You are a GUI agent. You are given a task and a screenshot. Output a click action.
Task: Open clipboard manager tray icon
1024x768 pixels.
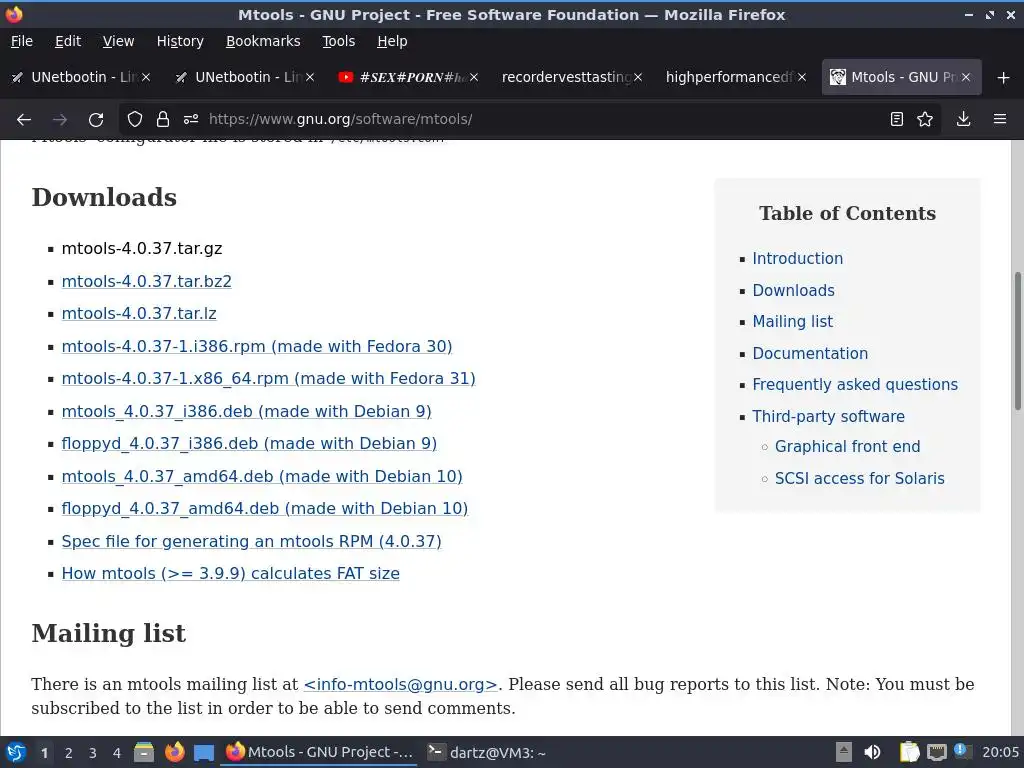[x=909, y=752]
